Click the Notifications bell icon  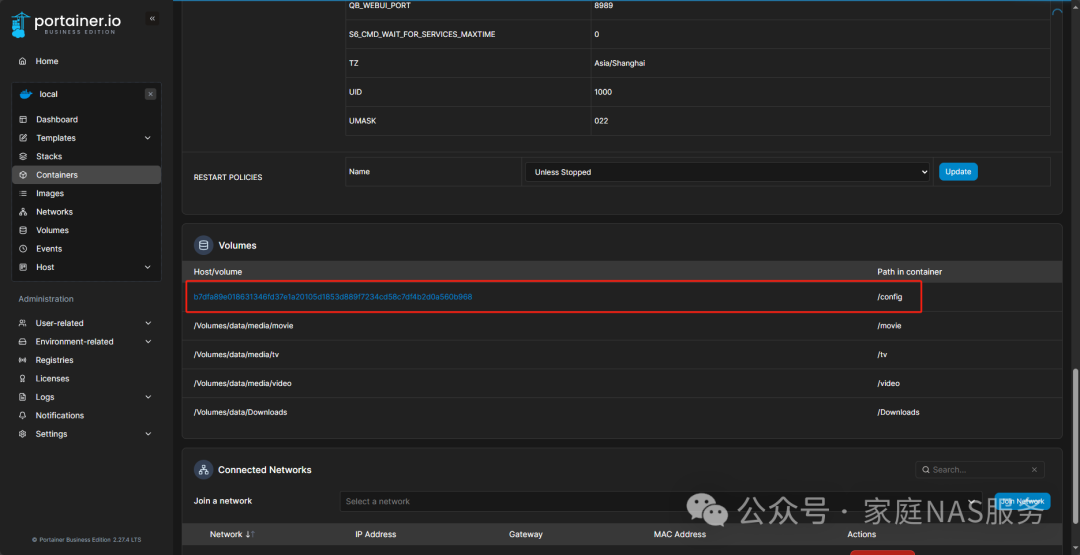click(x=23, y=415)
